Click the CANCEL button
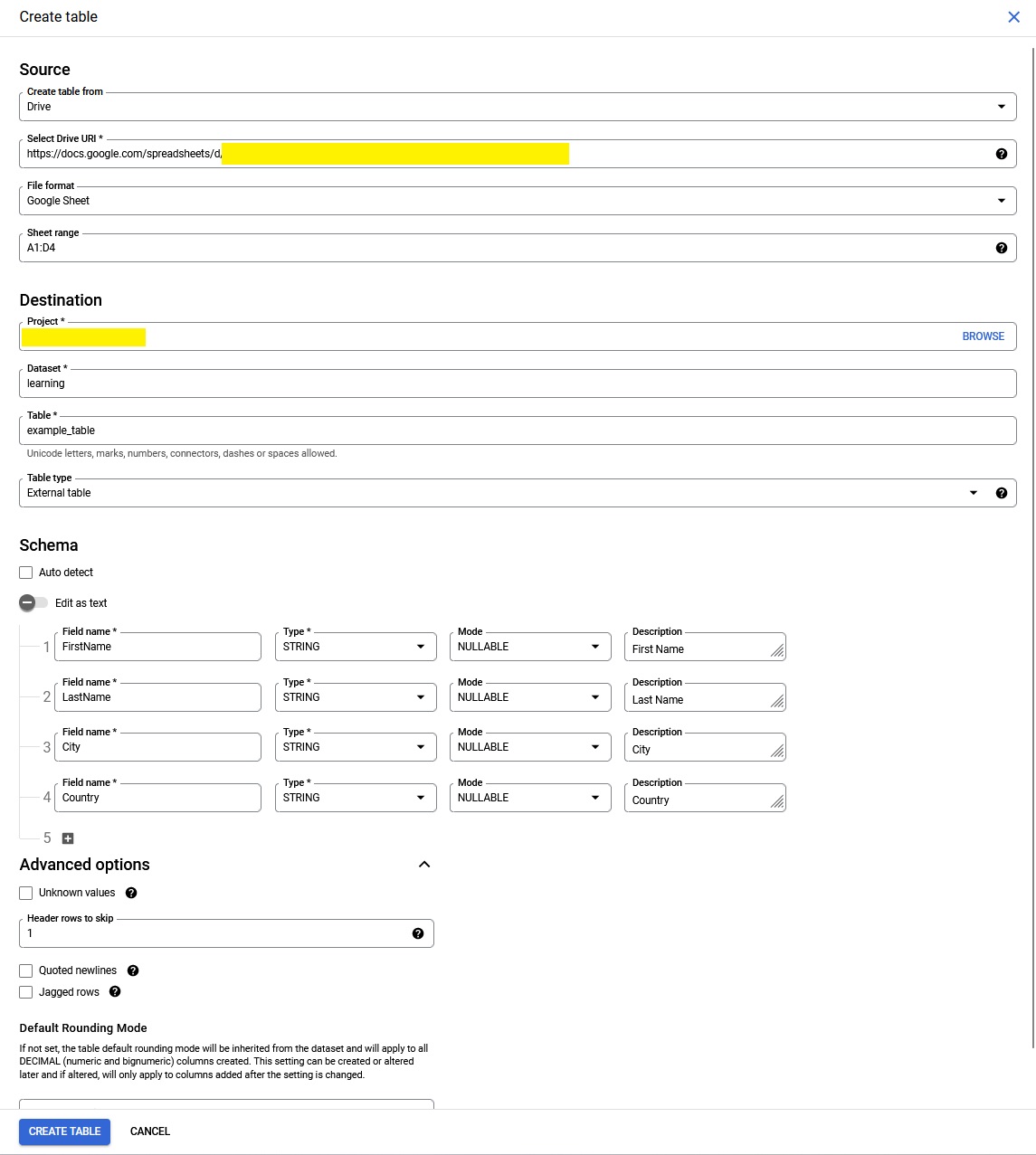 pos(150,1131)
